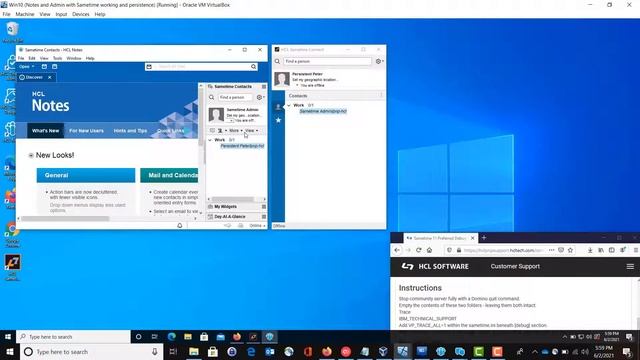Click the bell notification icon in Notes status bar
Image resolution: width=640 pixels, height=360 pixels.
[x=180, y=226]
